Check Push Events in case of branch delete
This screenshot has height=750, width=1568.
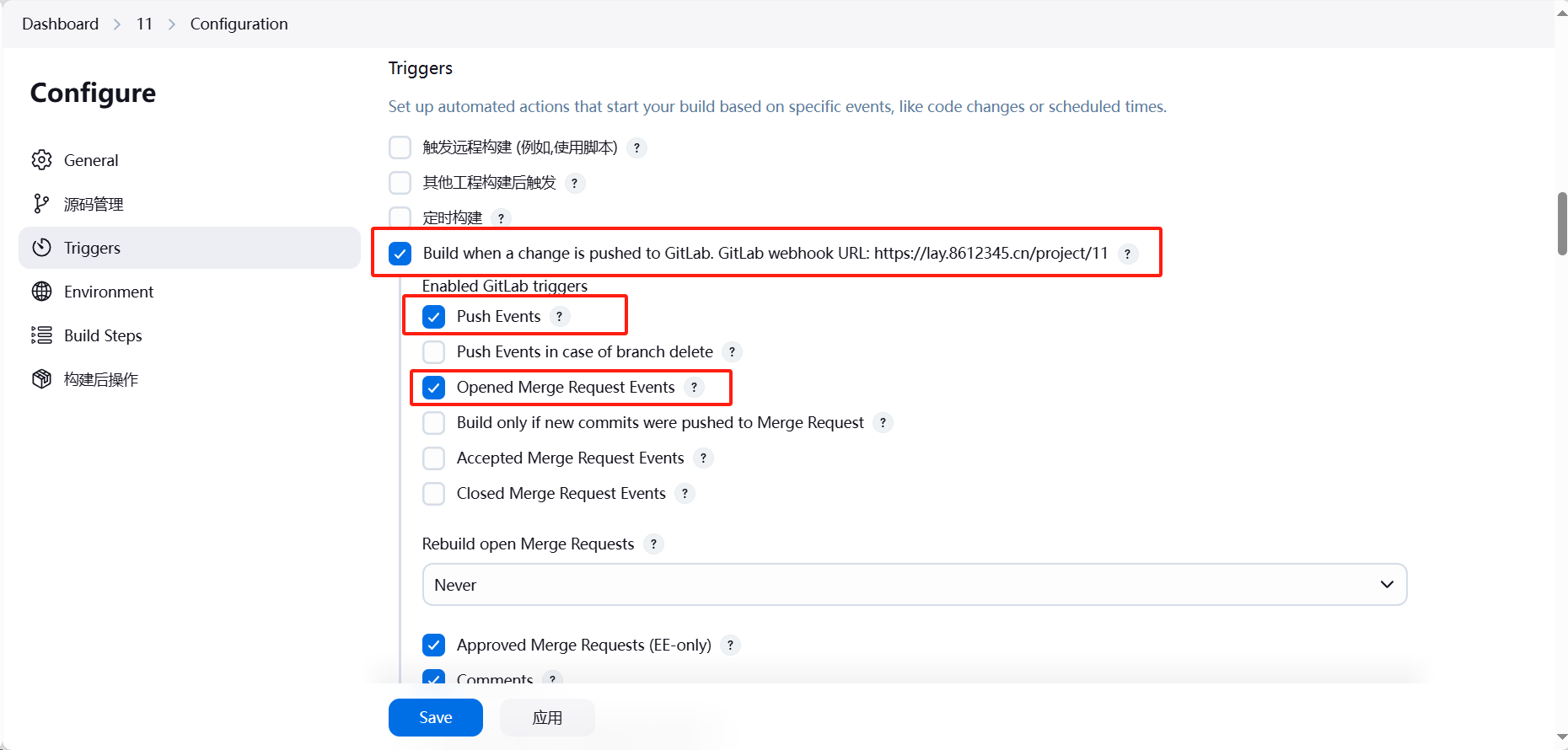tap(433, 352)
